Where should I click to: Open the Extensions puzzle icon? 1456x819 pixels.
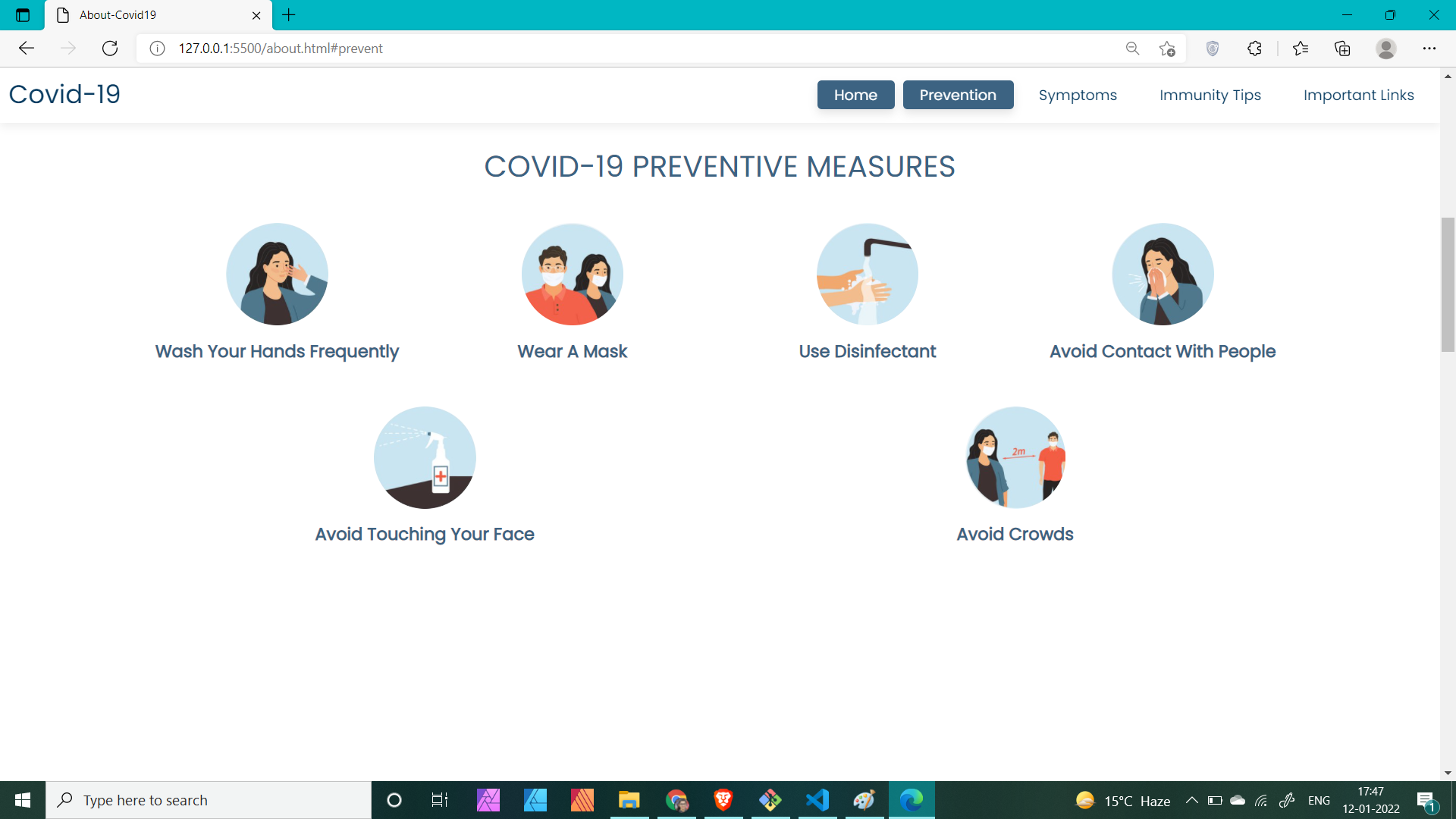click(1254, 49)
